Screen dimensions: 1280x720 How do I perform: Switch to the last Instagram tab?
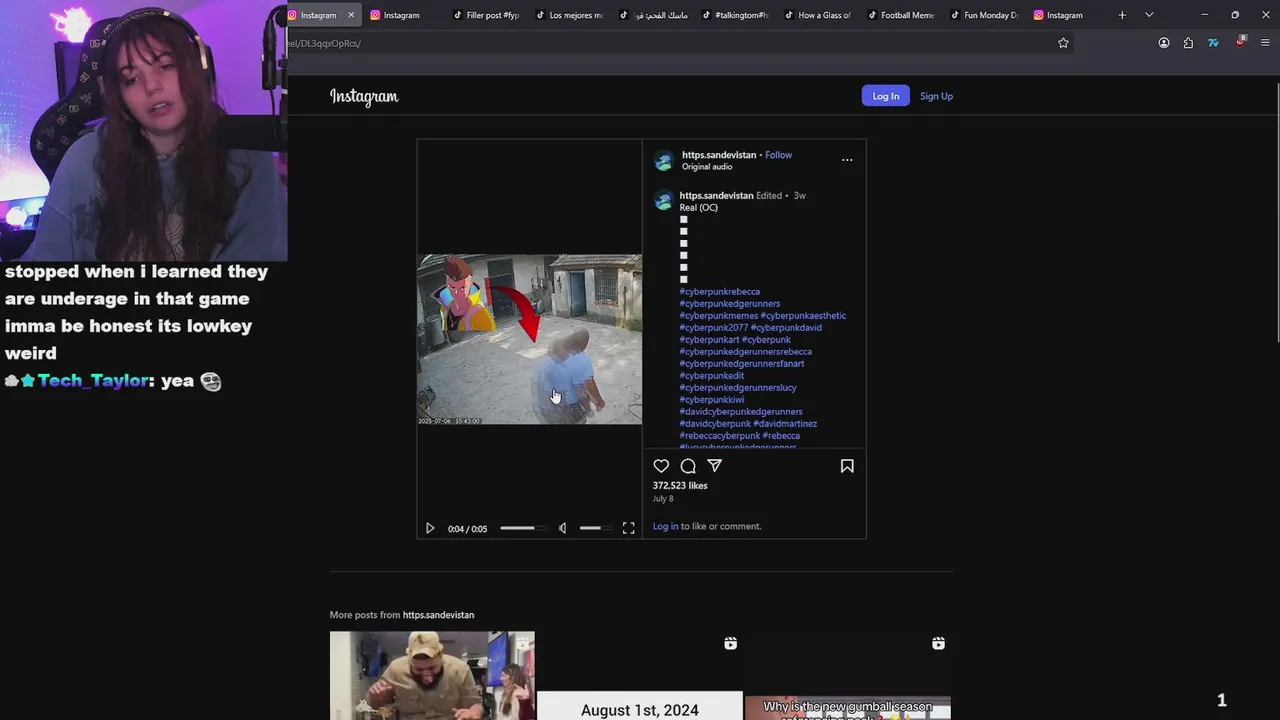(1066, 15)
